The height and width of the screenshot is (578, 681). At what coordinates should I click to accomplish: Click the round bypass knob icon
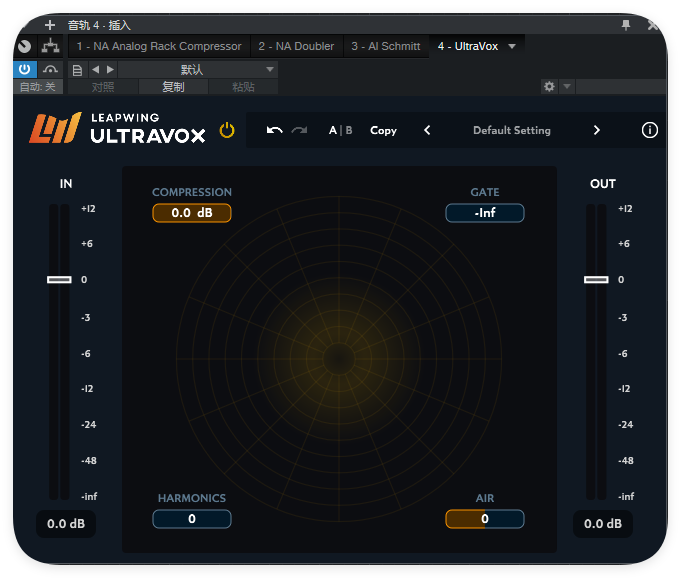coord(25,46)
